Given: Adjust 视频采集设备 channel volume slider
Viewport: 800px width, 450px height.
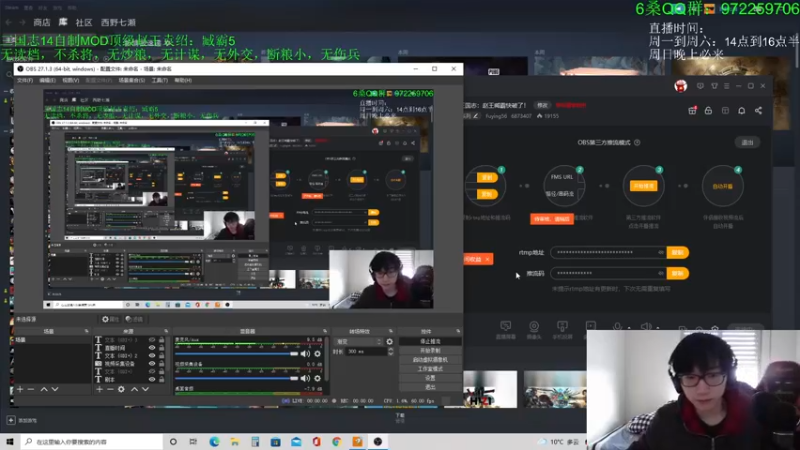Looking at the screenshot, I should pos(236,379).
